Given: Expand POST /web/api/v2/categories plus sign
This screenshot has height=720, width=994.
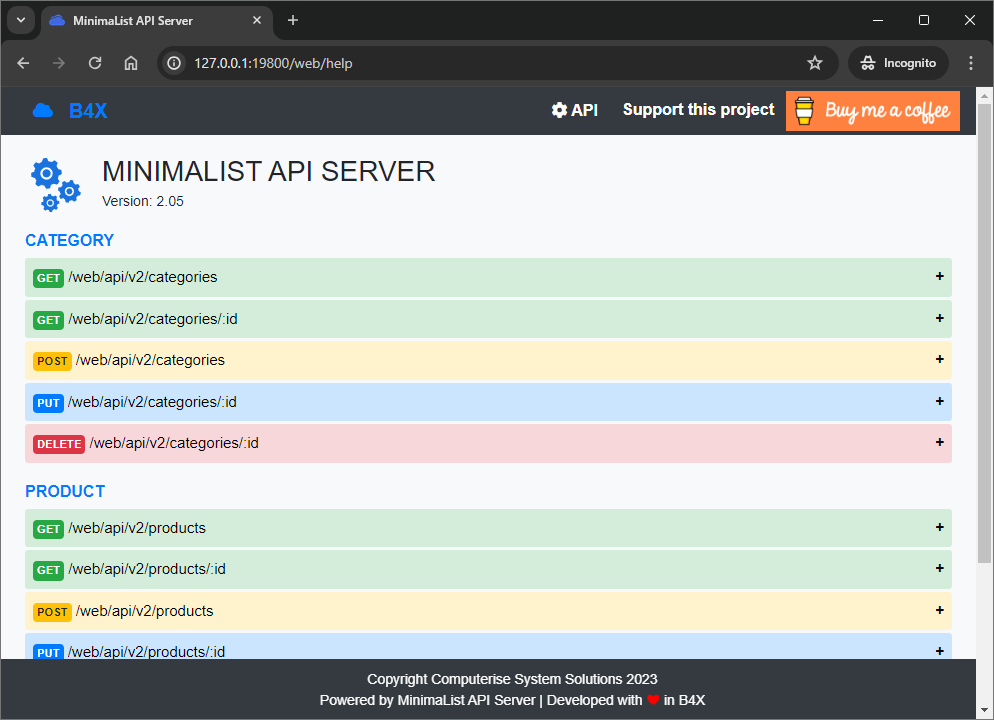Looking at the screenshot, I should 939,359.
